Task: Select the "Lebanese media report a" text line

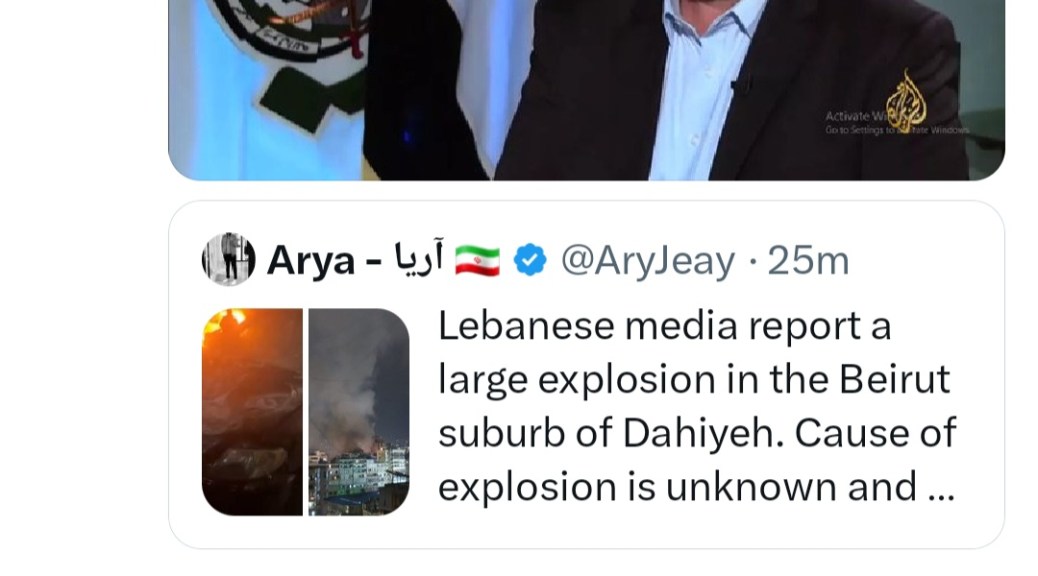Action: pos(665,326)
